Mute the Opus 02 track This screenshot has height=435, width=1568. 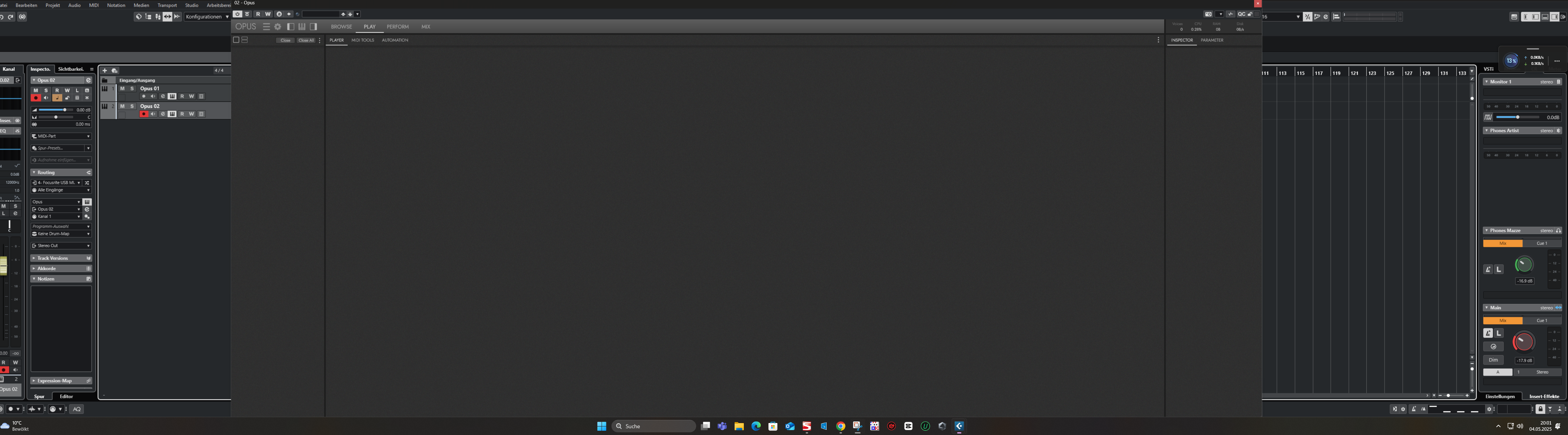point(122,106)
